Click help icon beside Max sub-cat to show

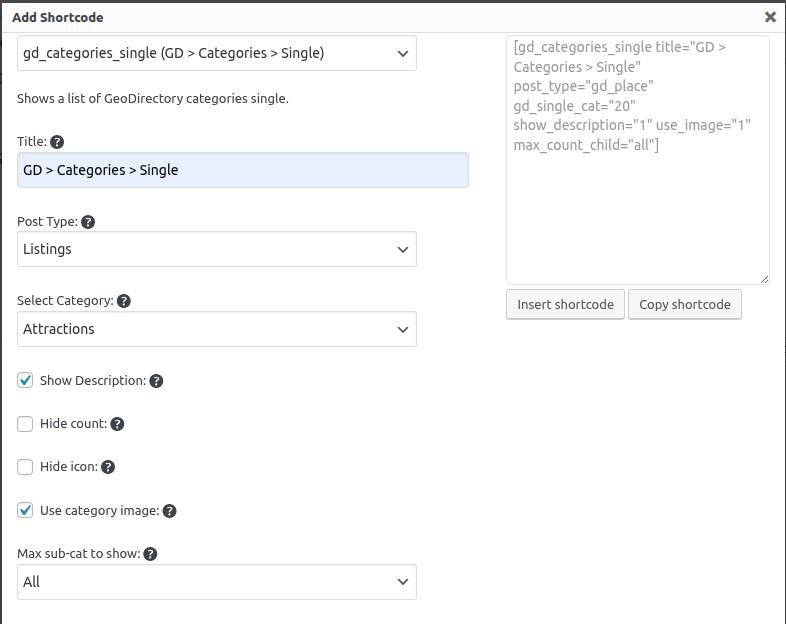pyautogui.click(x=150, y=554)
